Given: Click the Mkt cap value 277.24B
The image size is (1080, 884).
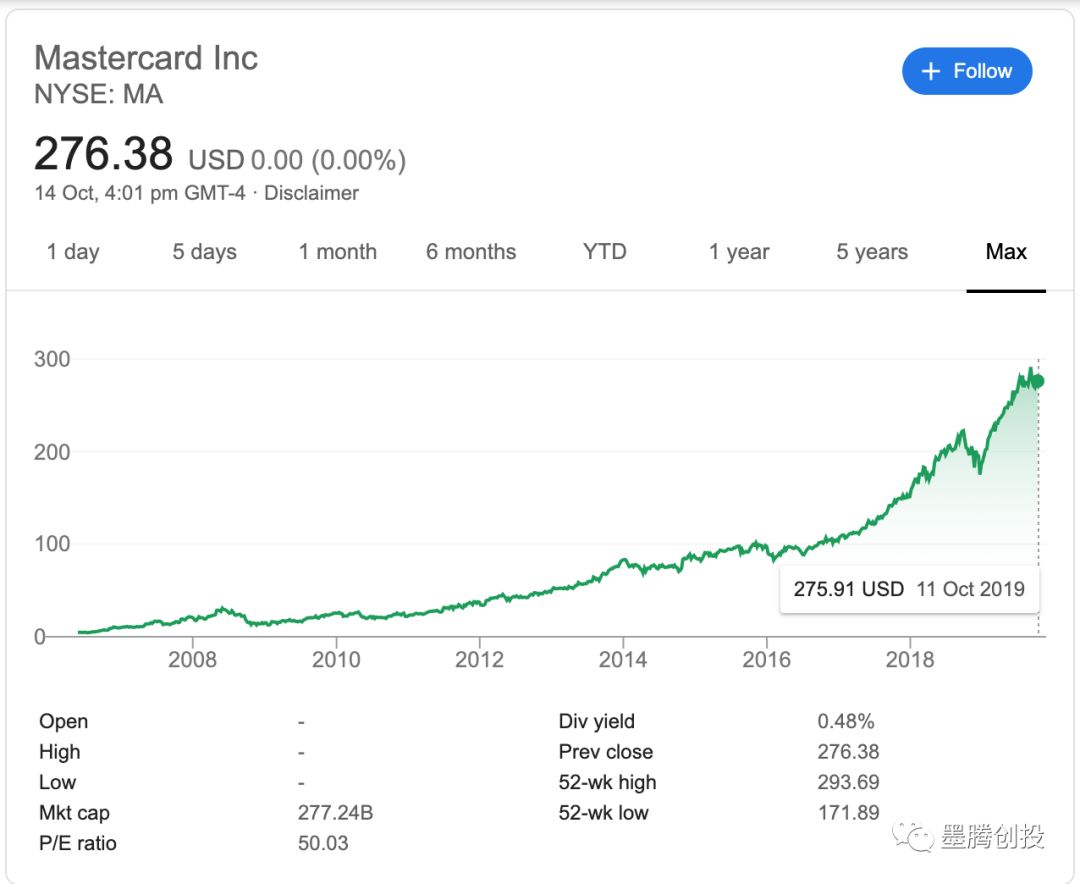Looking at the screenshot, I should (x=335, y=813).
